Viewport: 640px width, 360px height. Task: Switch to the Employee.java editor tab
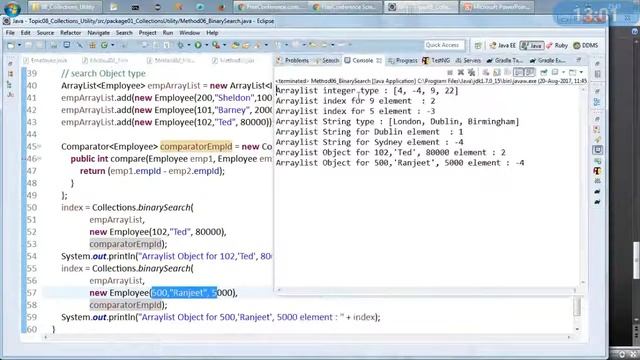click(45, 60)
